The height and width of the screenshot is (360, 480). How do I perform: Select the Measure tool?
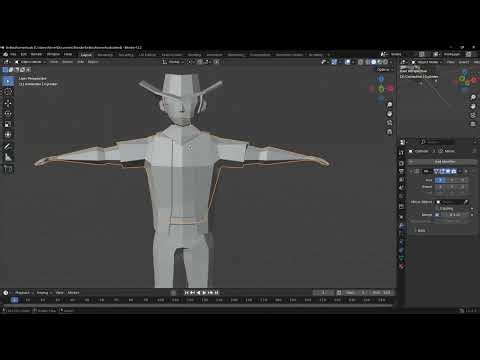pos(8,157)
